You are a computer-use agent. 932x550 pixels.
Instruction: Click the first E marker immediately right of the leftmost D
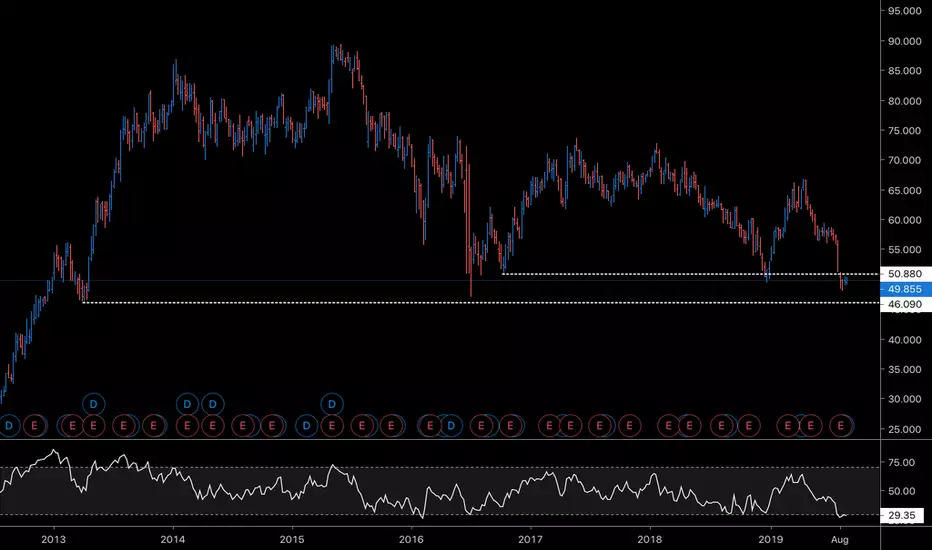click(x=34, y=426)
